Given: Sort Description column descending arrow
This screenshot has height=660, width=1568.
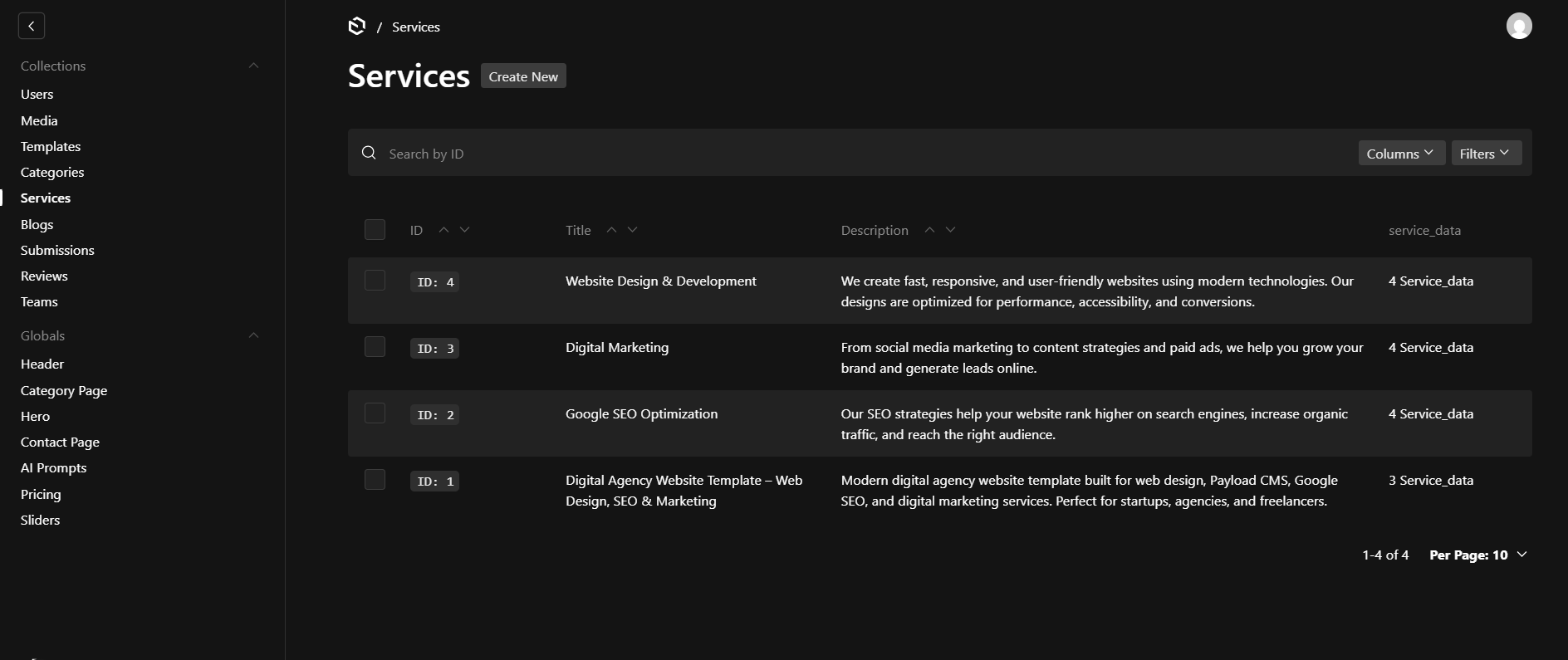Looking at the screenshot, I should click(950, 230).
